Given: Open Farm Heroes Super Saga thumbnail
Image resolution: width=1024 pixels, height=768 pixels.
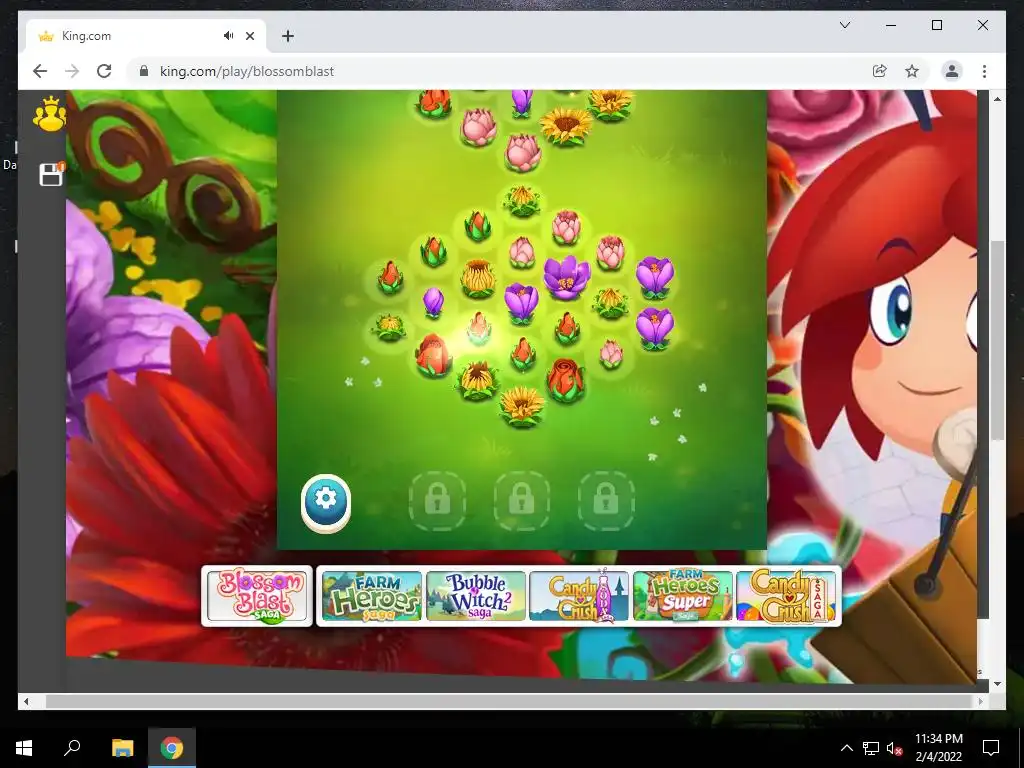Looking at the screenshot, I should pyautogui.click(x=682, y=596).
